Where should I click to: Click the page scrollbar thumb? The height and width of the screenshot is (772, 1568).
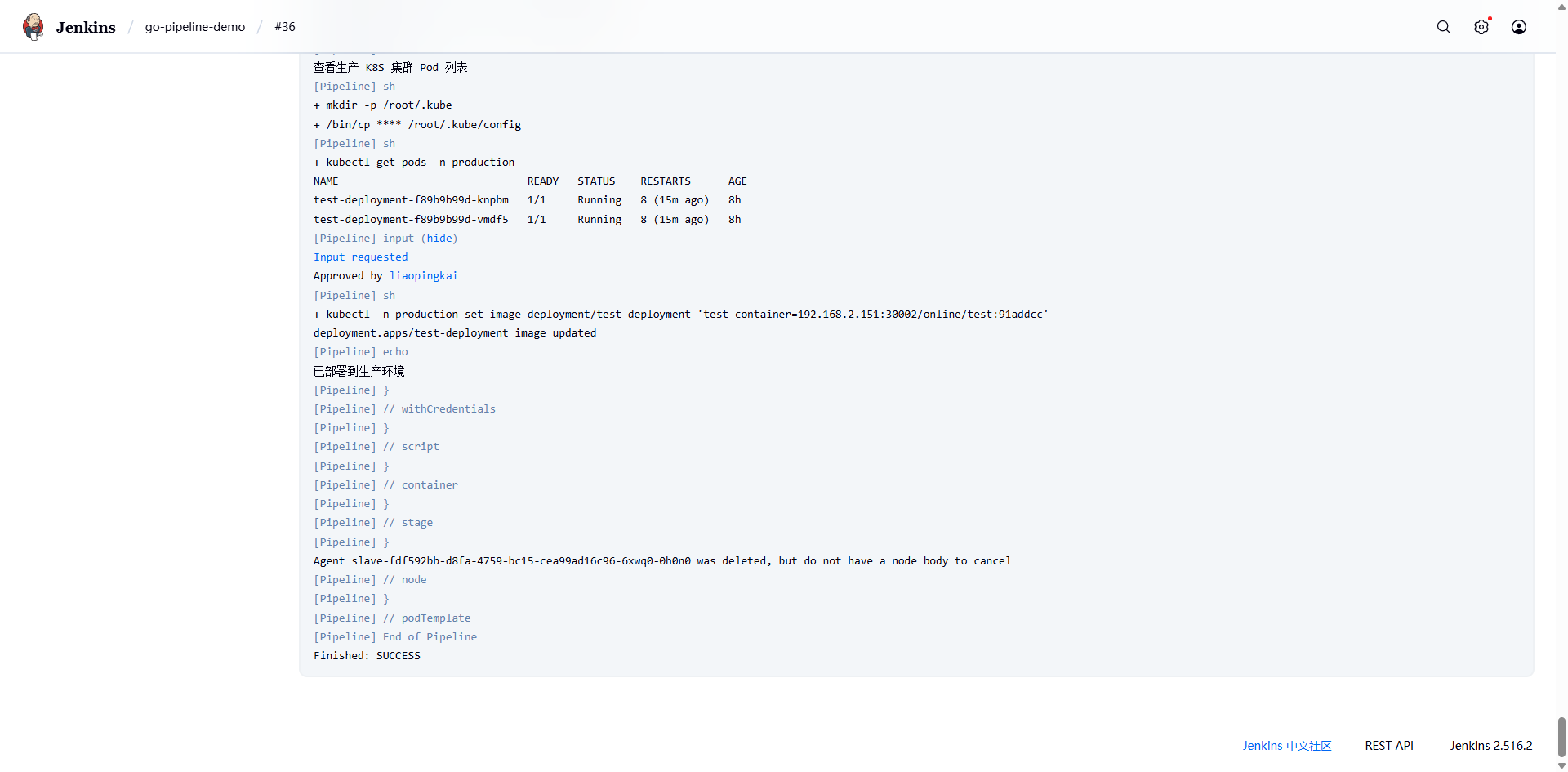click(x=1561, y=737)
